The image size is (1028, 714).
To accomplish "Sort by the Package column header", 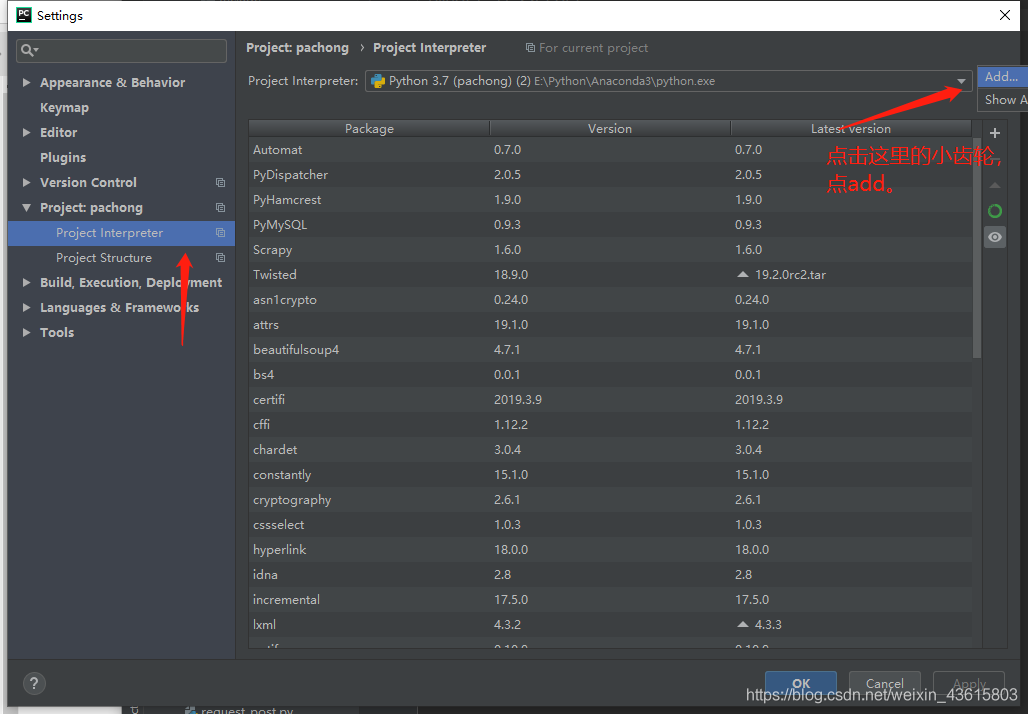I will [x=369, y=129].
